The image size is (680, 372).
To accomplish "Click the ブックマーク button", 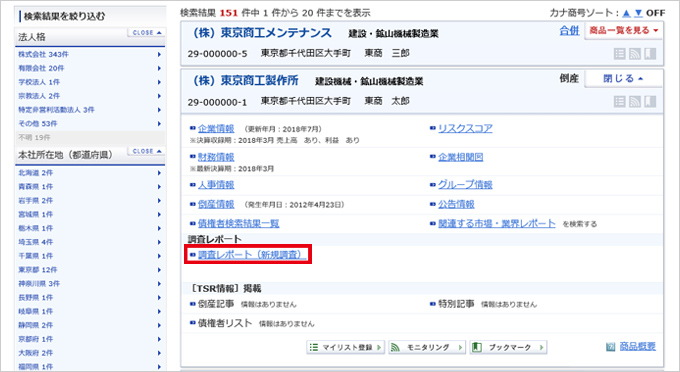I will [508, 348].
